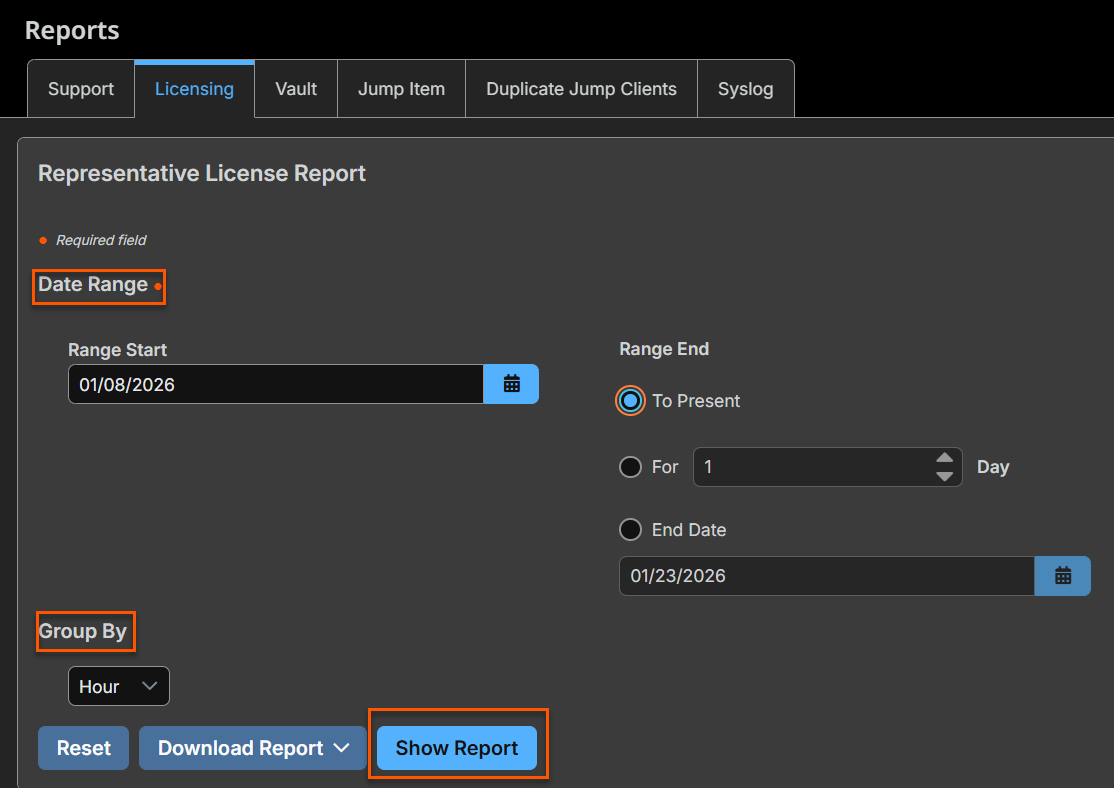Click the Range Start date field
1114x788 pixels.
click(275, 384)
